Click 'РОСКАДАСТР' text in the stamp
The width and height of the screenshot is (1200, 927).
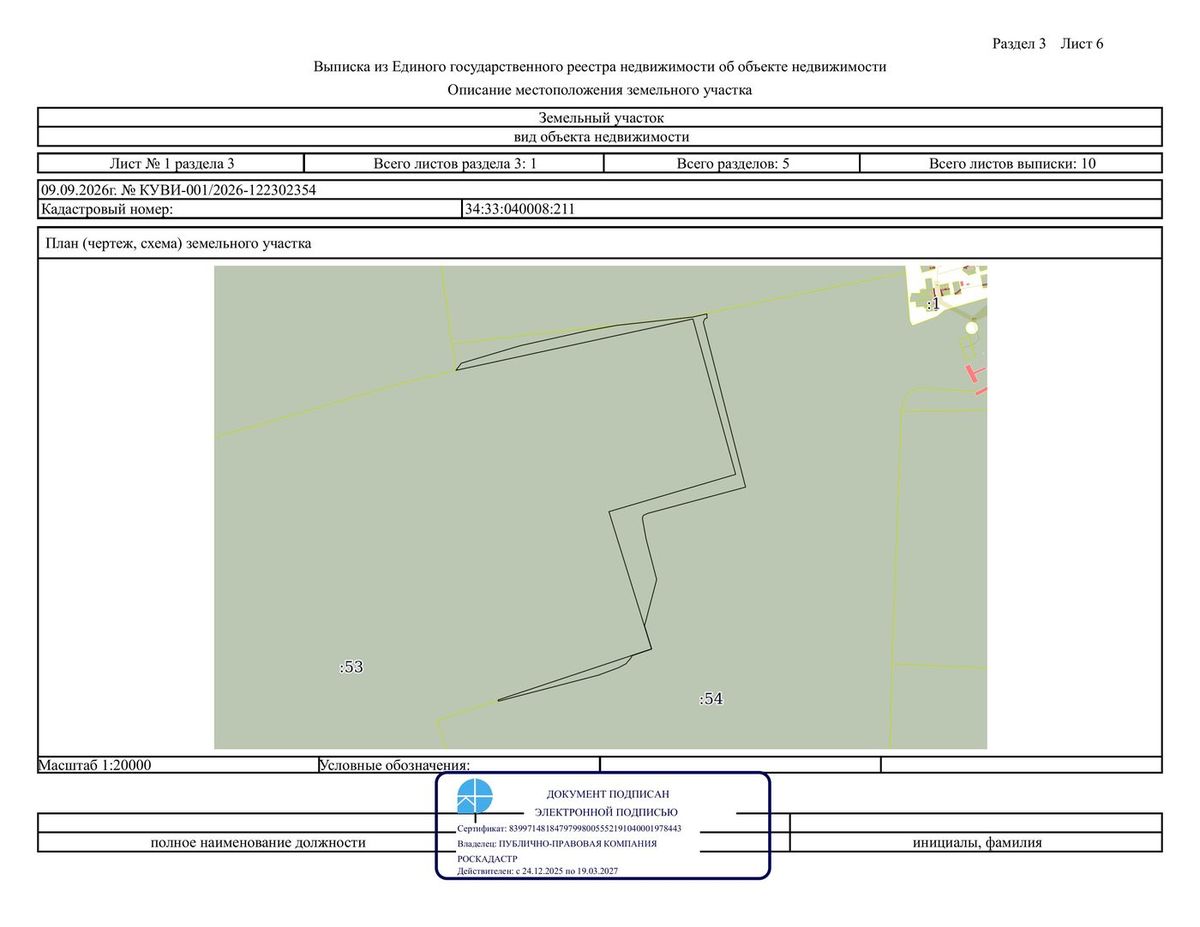pyautogui.click(x=487, y=858)
